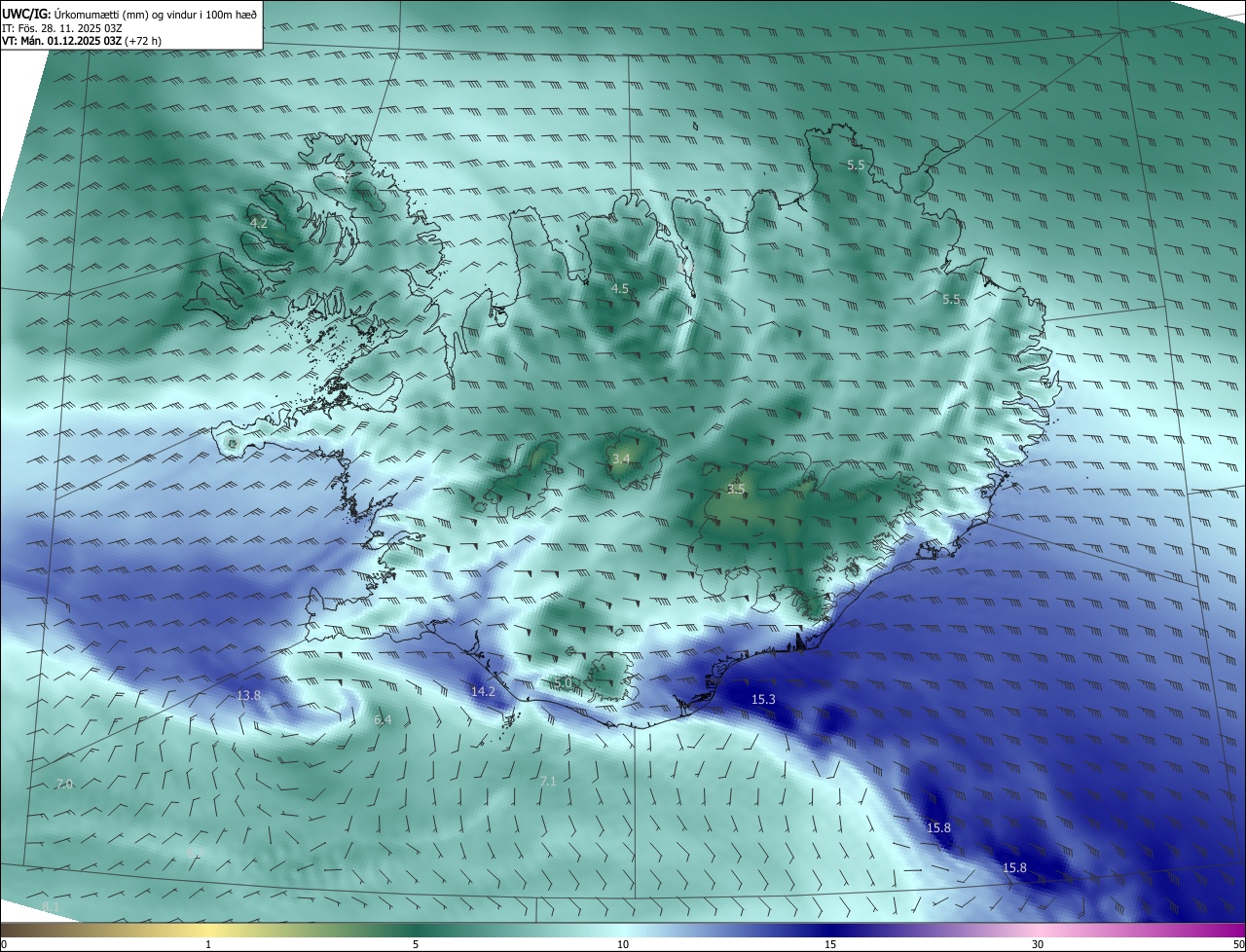Click the 6.4 map value

pos(383,719)
